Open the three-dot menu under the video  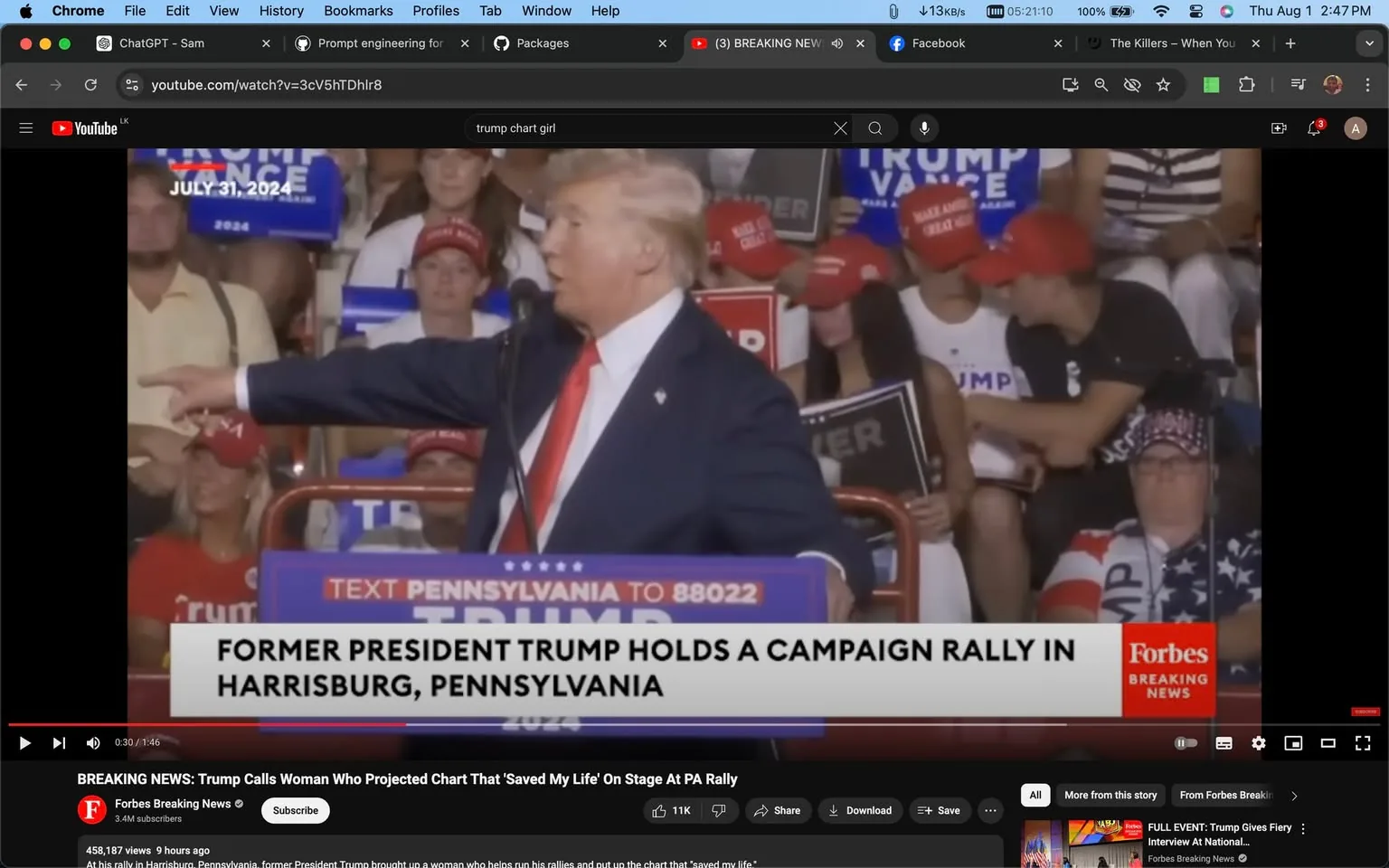pyautogui.click(x=989, y=810)
